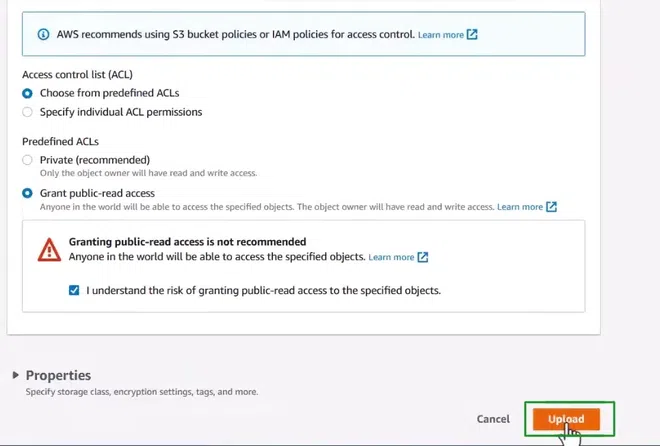This screenshot has height=446, width=660.
Task: Click the red warning triangle icon
Action: [49, 250]
